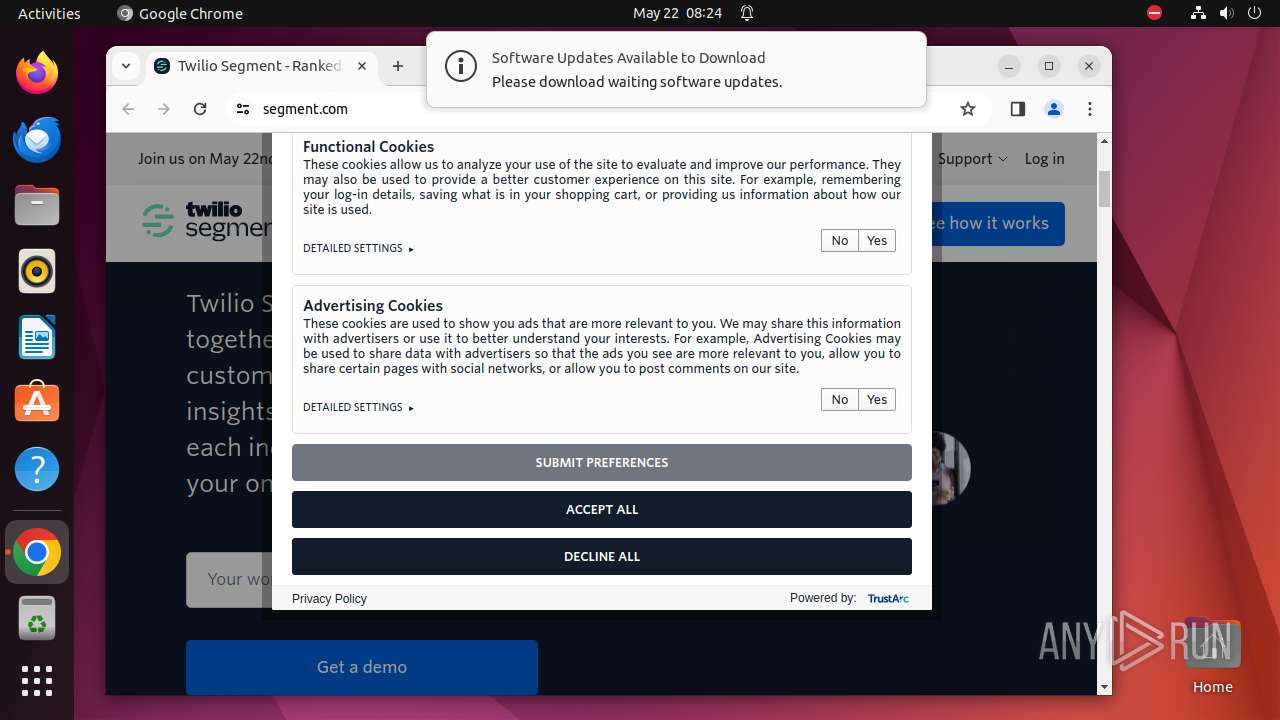Image resolution: width=1280 pixels, height=720 pixels.
Task: Click Software Updates Available notification
Action: tap(676, 69)
